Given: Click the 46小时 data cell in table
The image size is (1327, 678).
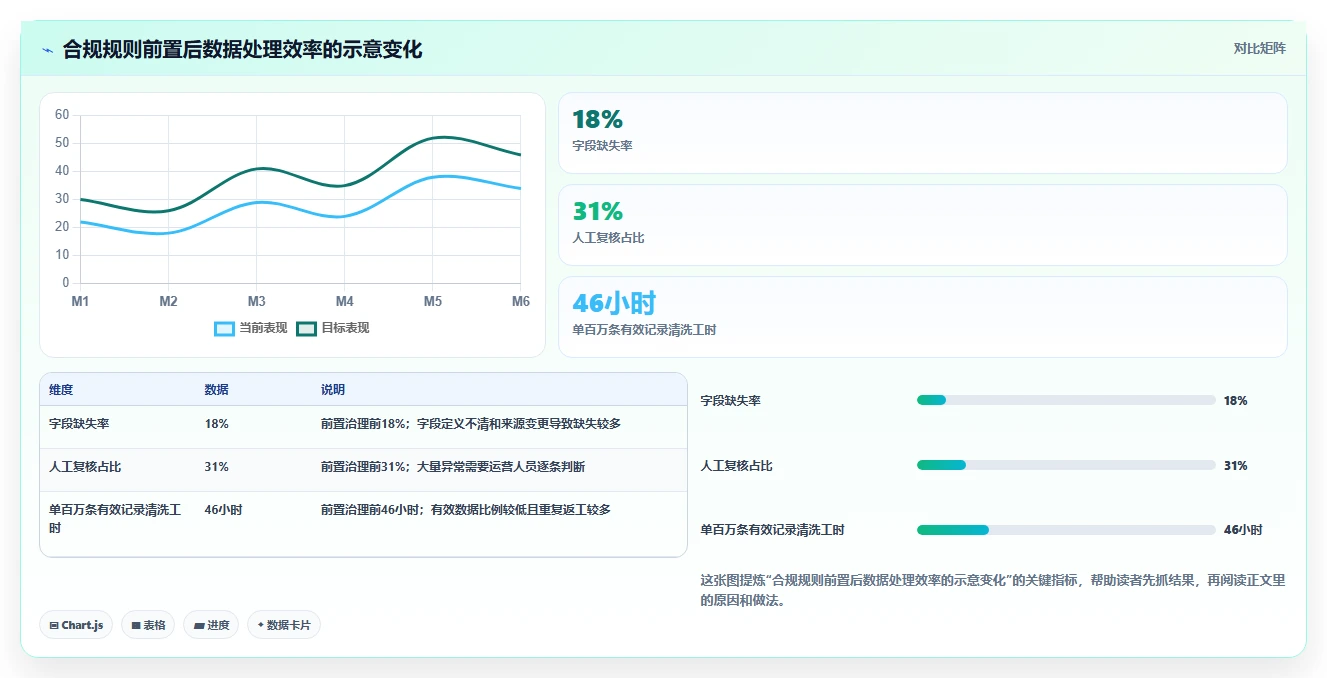Looking at the screenshot, I should [x=223, y=510].
